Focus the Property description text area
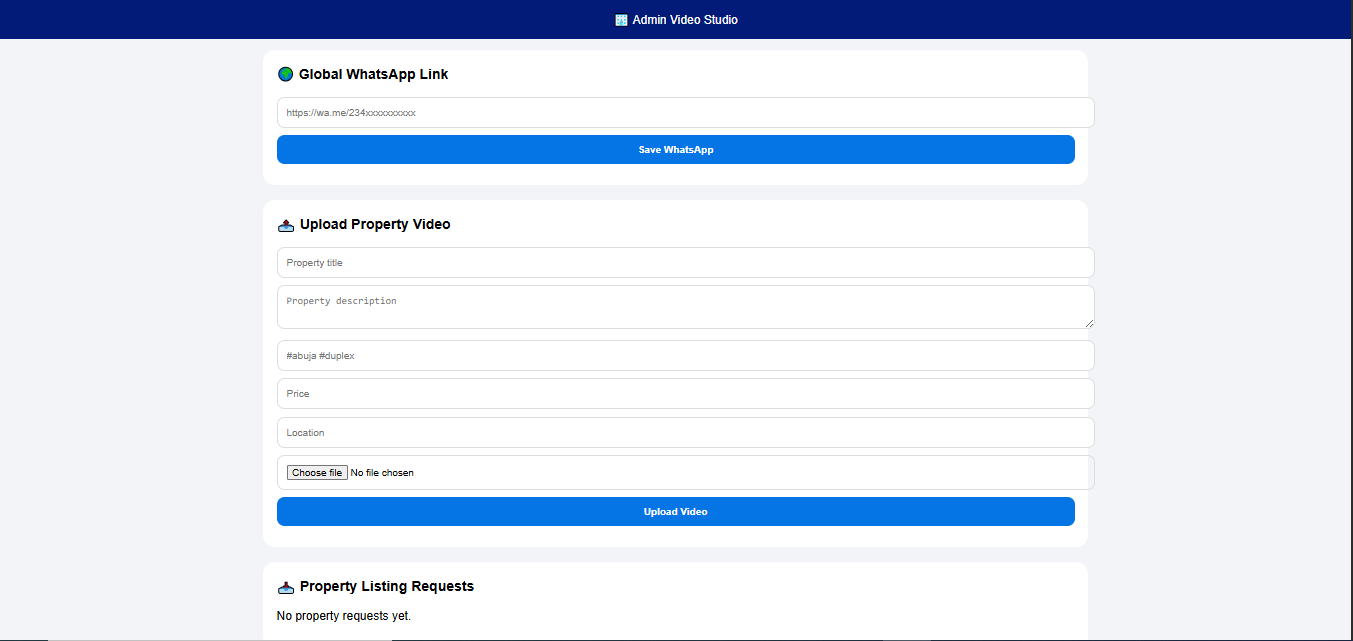The image size is (1353, 641). pos(685,307)
